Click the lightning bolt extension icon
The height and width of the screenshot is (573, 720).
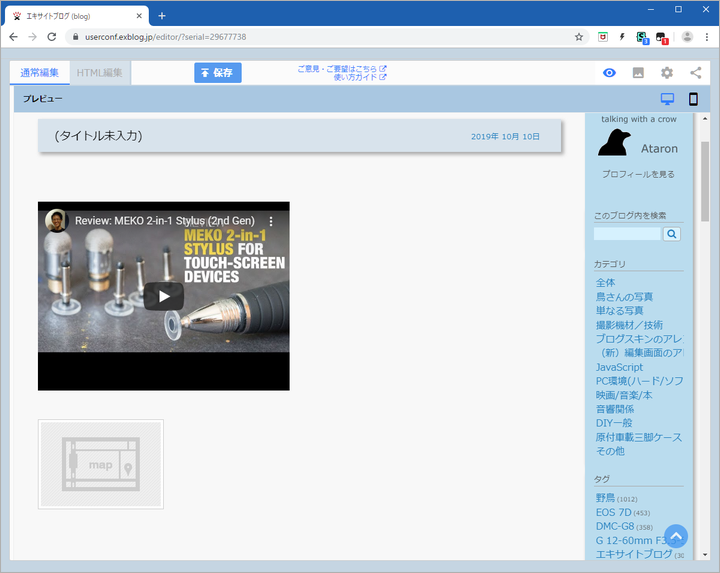coord(622,37)
